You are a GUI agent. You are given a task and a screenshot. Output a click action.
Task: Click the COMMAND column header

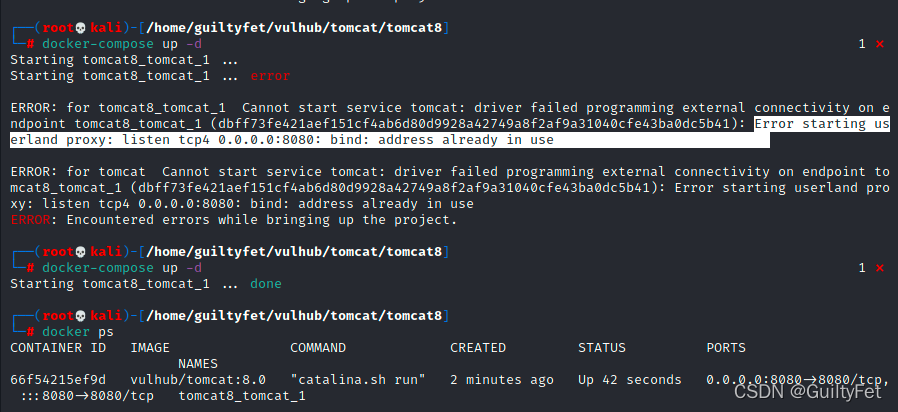coord(318,348)
